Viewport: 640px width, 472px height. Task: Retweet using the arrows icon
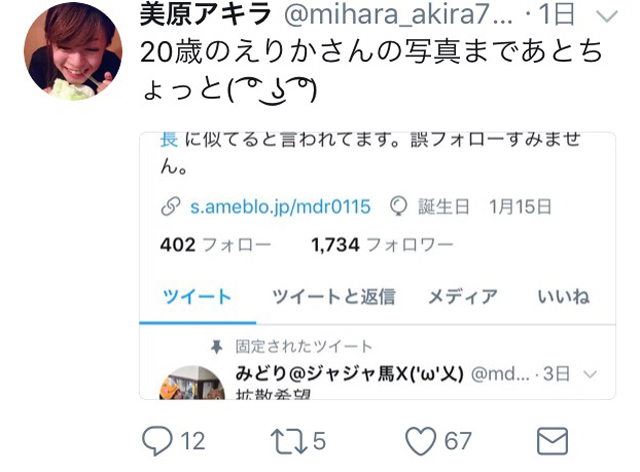tap(289, 441)
